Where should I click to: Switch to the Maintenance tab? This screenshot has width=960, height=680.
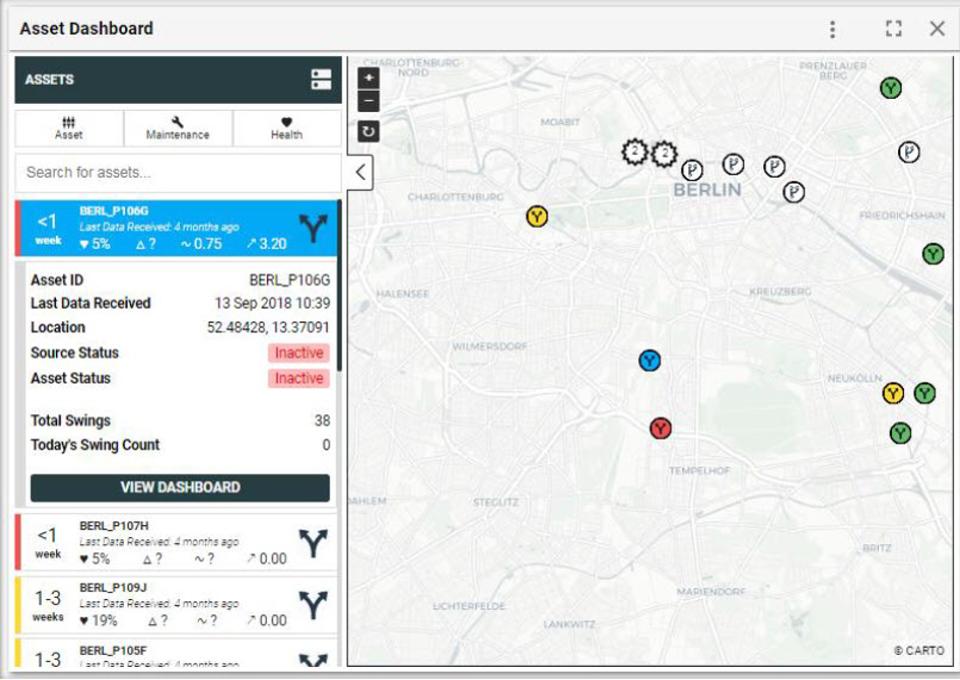click(178, 128)
